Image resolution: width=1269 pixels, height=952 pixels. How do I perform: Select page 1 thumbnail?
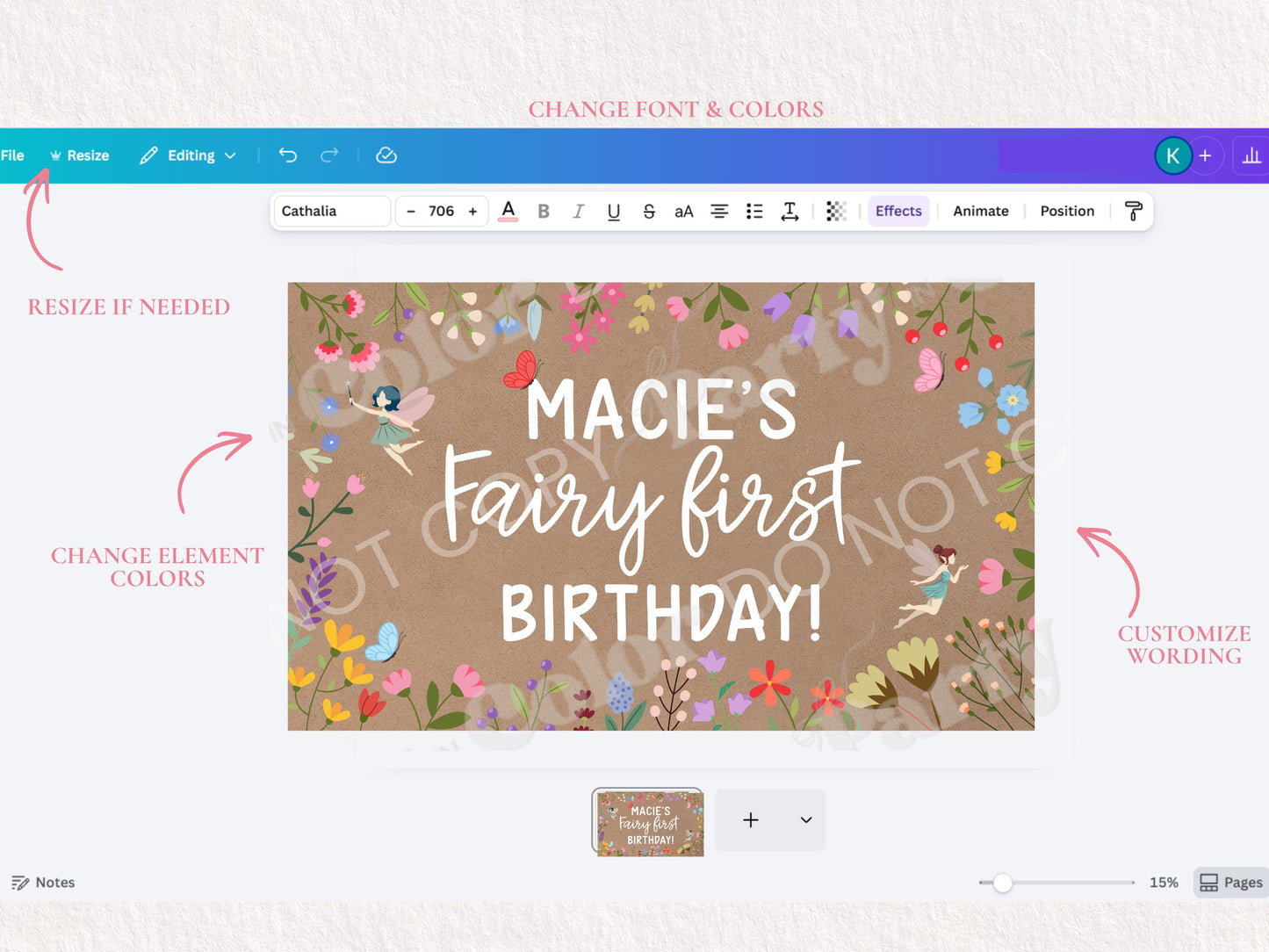(x=648, y=822)
